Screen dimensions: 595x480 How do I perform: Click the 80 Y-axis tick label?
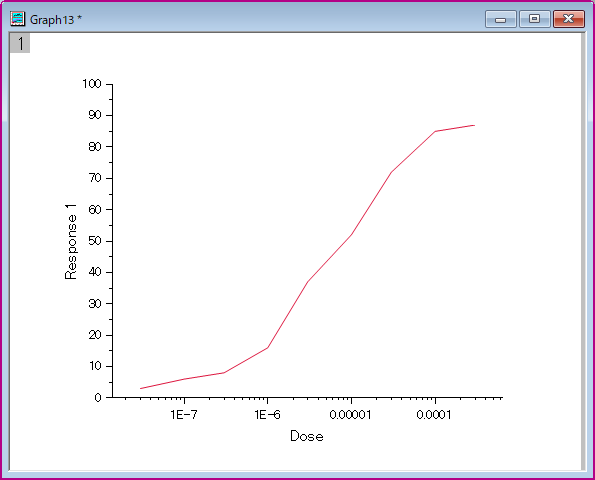95,146
